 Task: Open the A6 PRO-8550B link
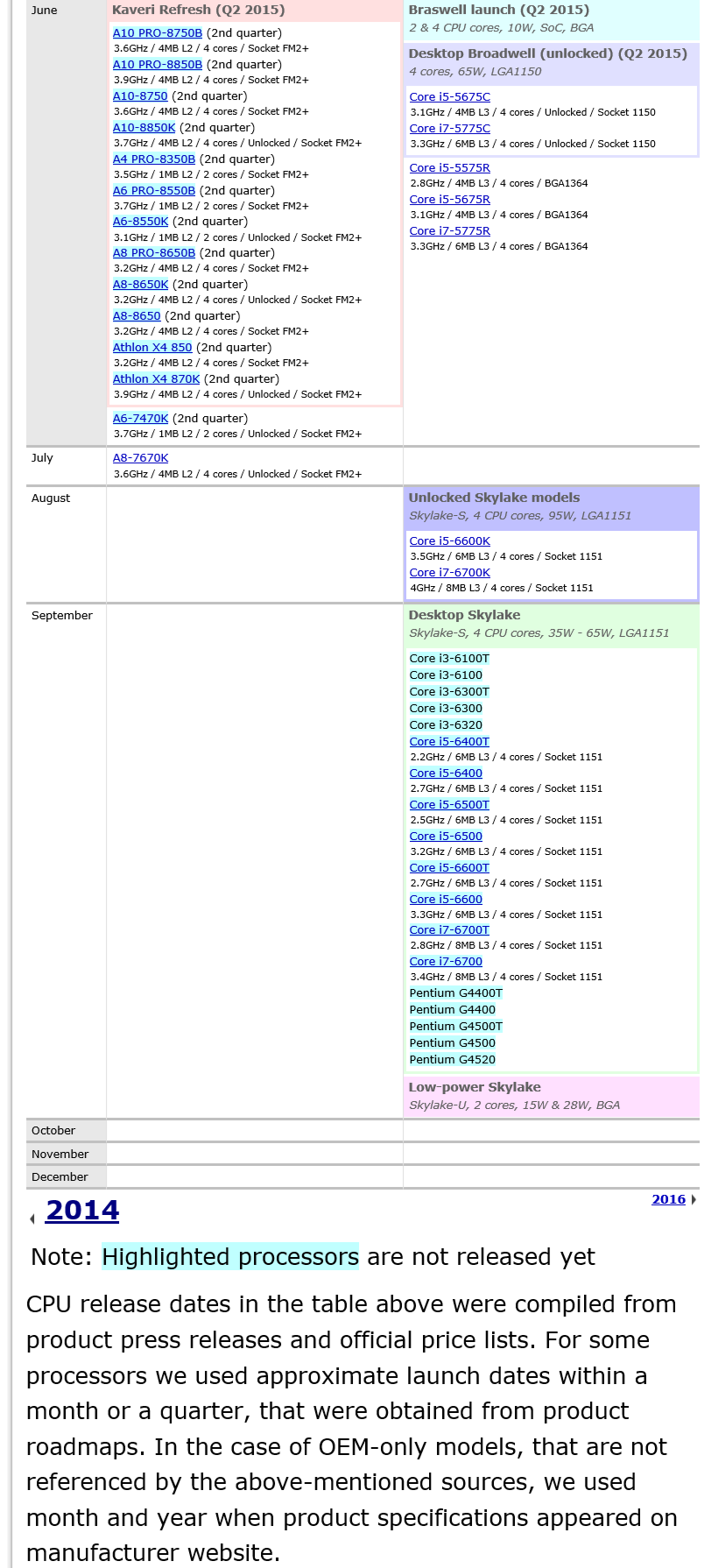[x=154, y=191]
